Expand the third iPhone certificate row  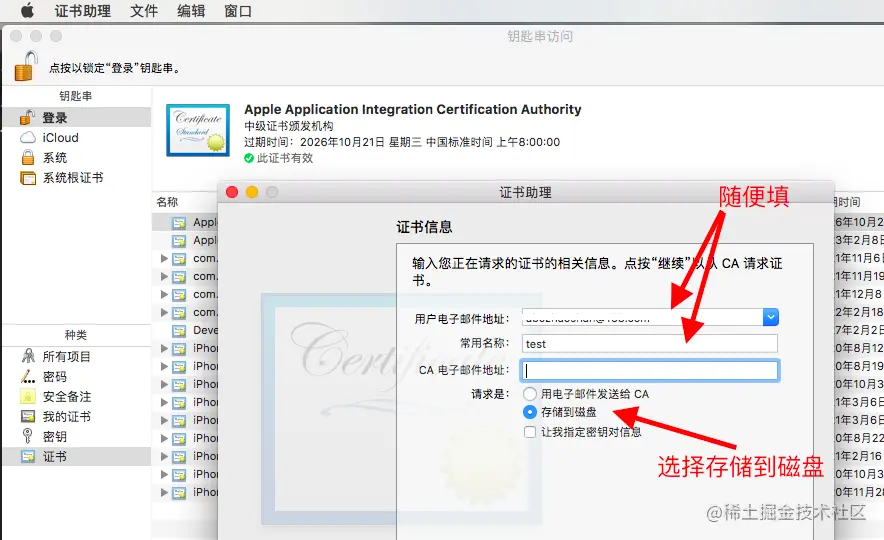[x=164, y=384]
